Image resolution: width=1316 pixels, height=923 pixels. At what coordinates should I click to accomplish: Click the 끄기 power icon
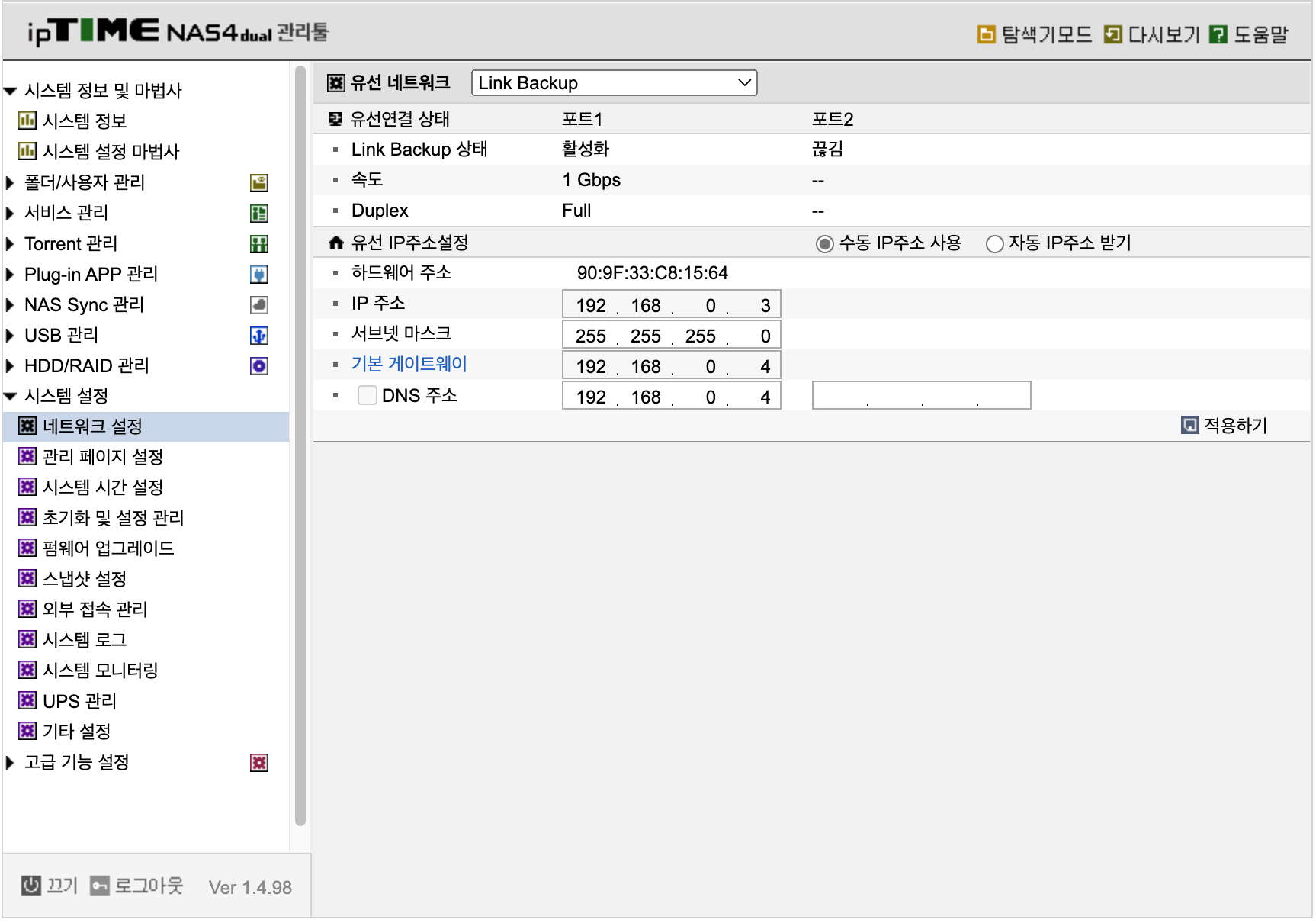point(30,886)
